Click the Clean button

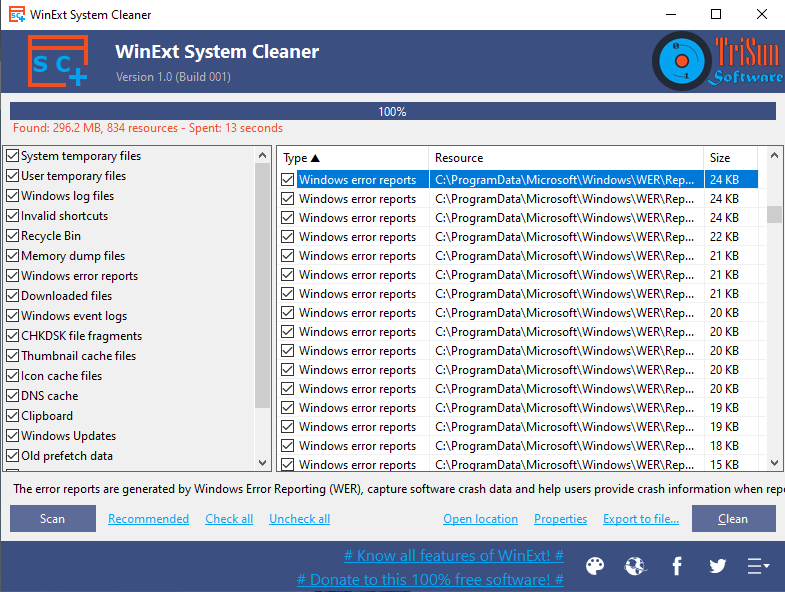click(733, 518)
